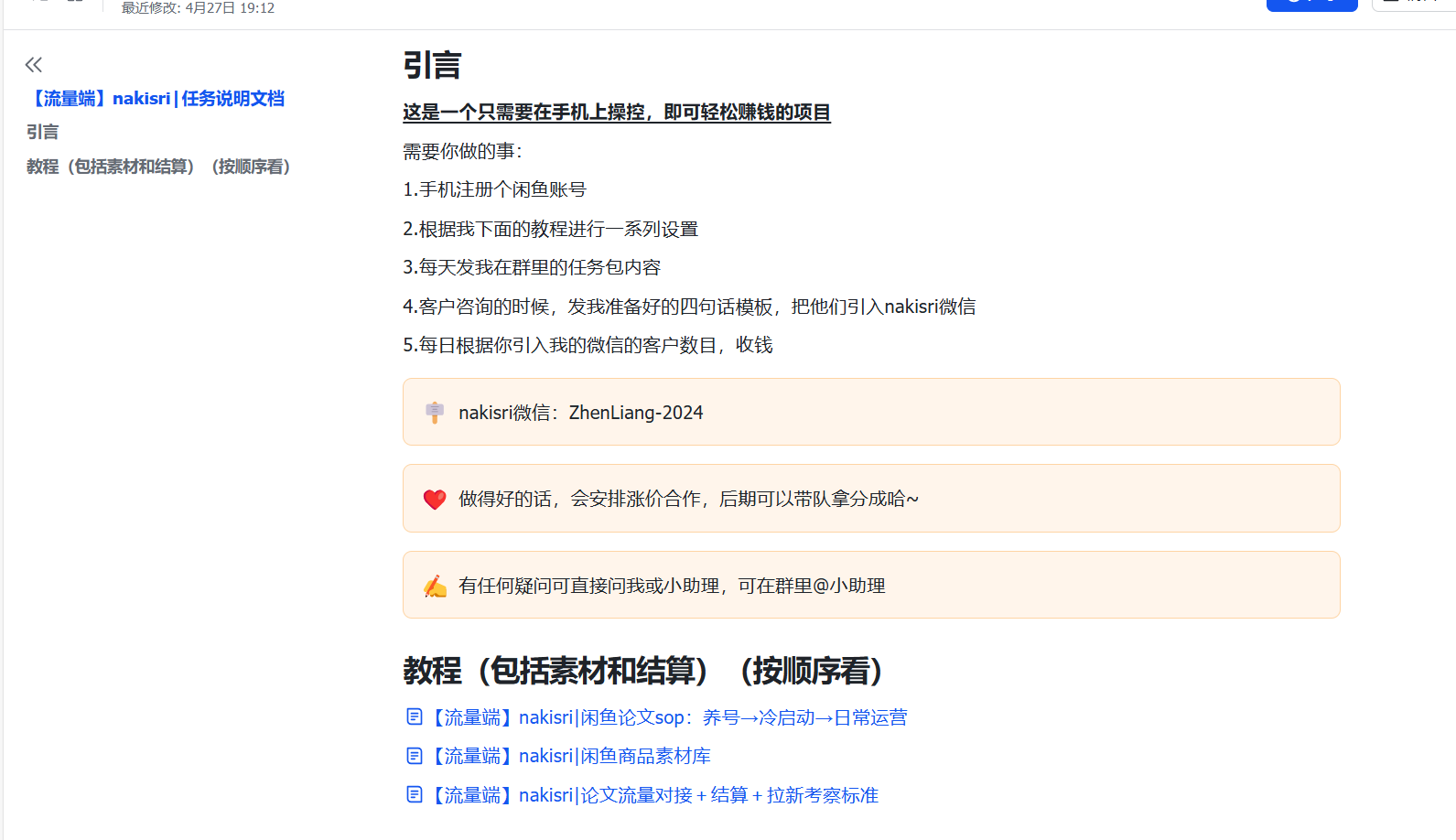
Task: Open link nakisri|闲鱼论文sop 养号→冷启动→日常运营
Action: (667, 717)
